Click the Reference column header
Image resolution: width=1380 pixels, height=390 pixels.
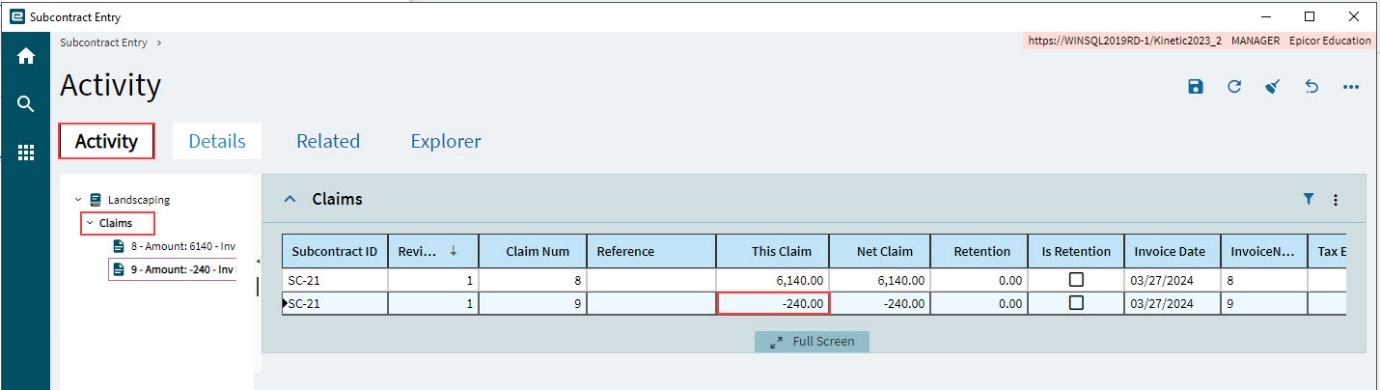tap(651, 251)
